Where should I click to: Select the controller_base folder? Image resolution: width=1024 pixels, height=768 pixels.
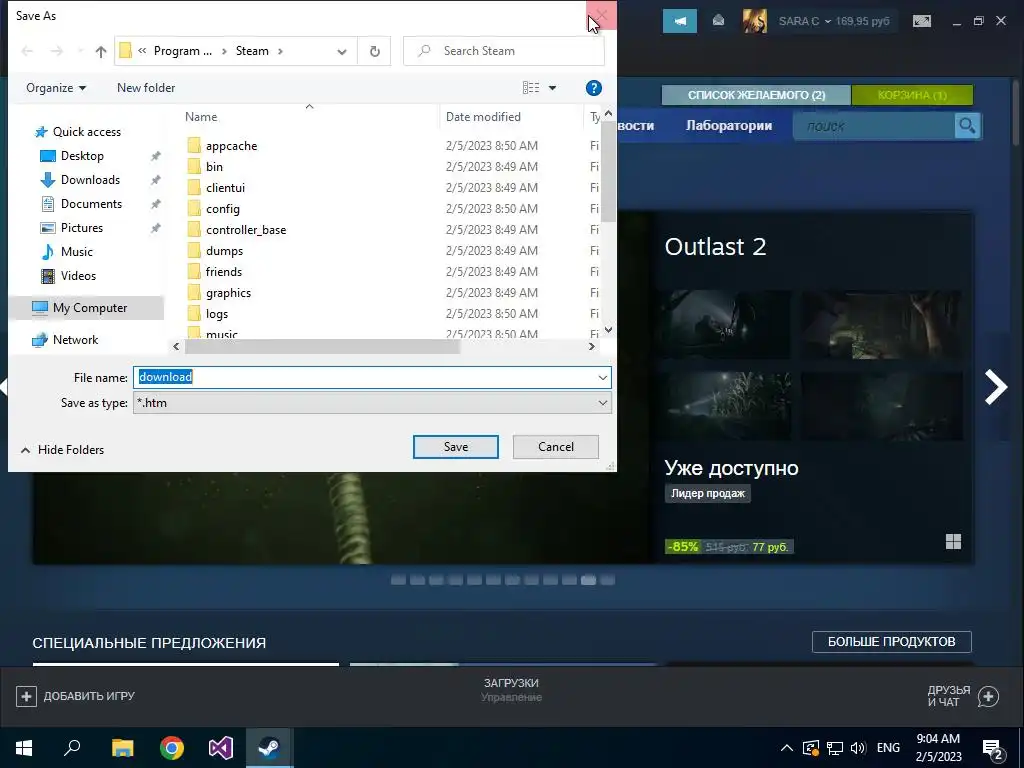246,230
